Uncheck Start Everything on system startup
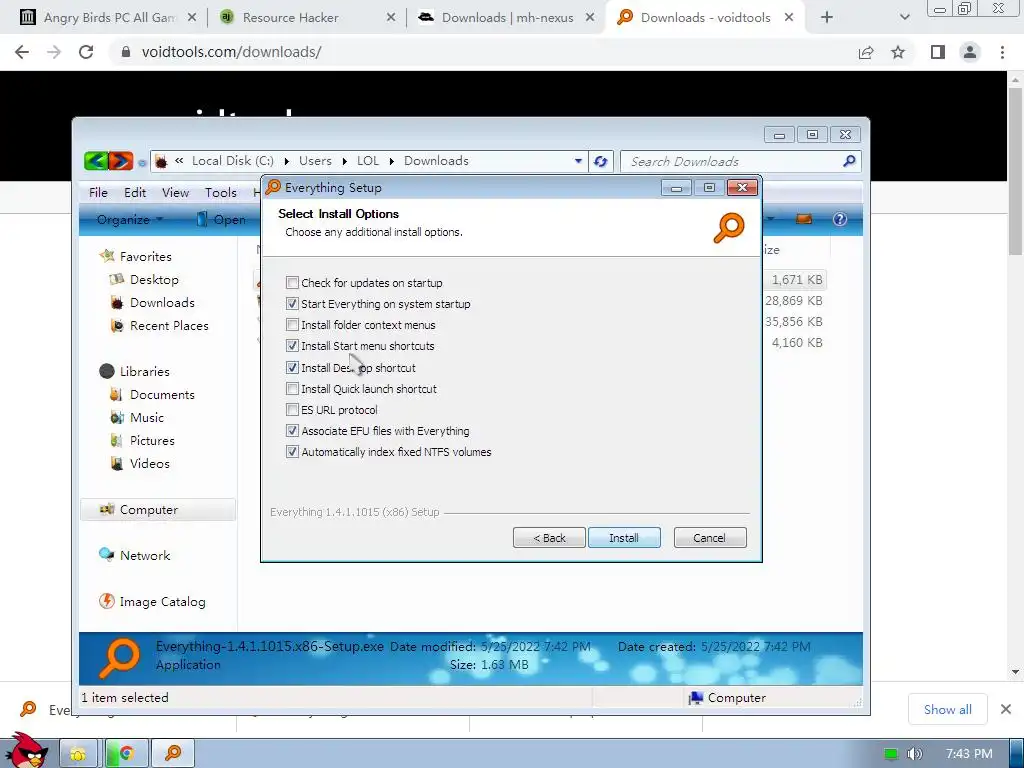1024x768 pixels. click(293, 304)
